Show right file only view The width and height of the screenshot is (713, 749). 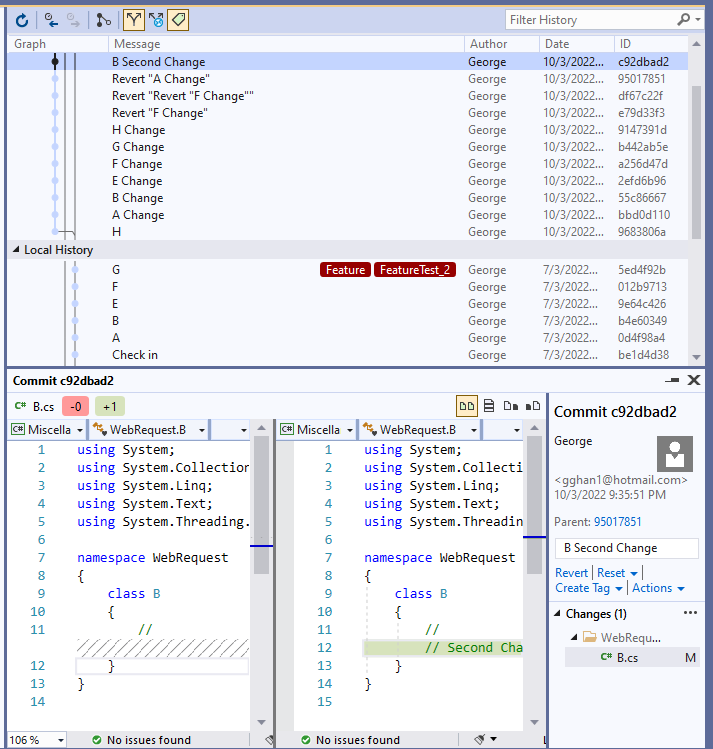point(533,406)
